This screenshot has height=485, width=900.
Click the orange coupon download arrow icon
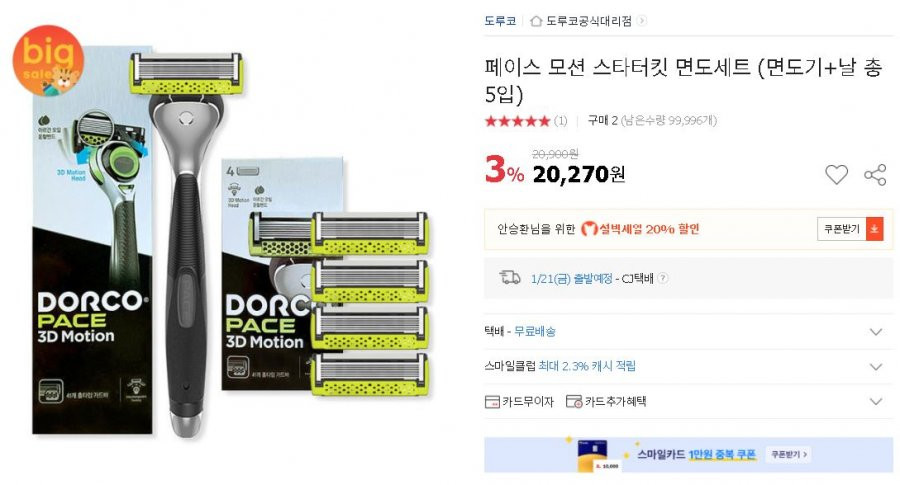click(x=875, y=229)
